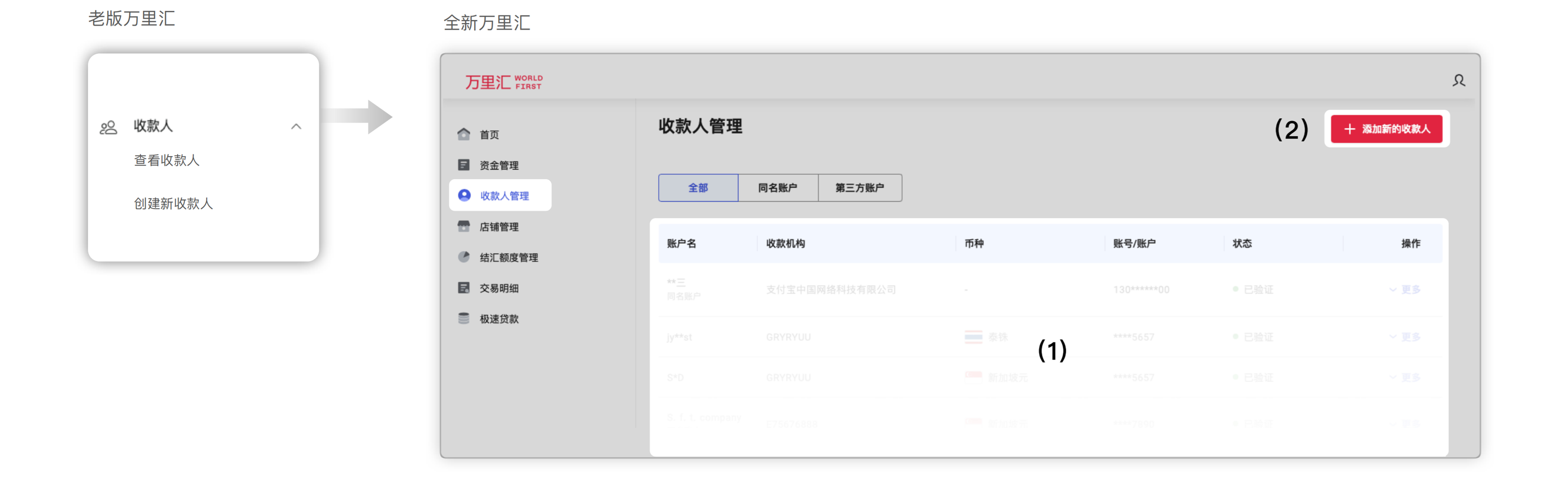
Task: Open 收款人管理 in the sidebar
Action: coord(500,195)
